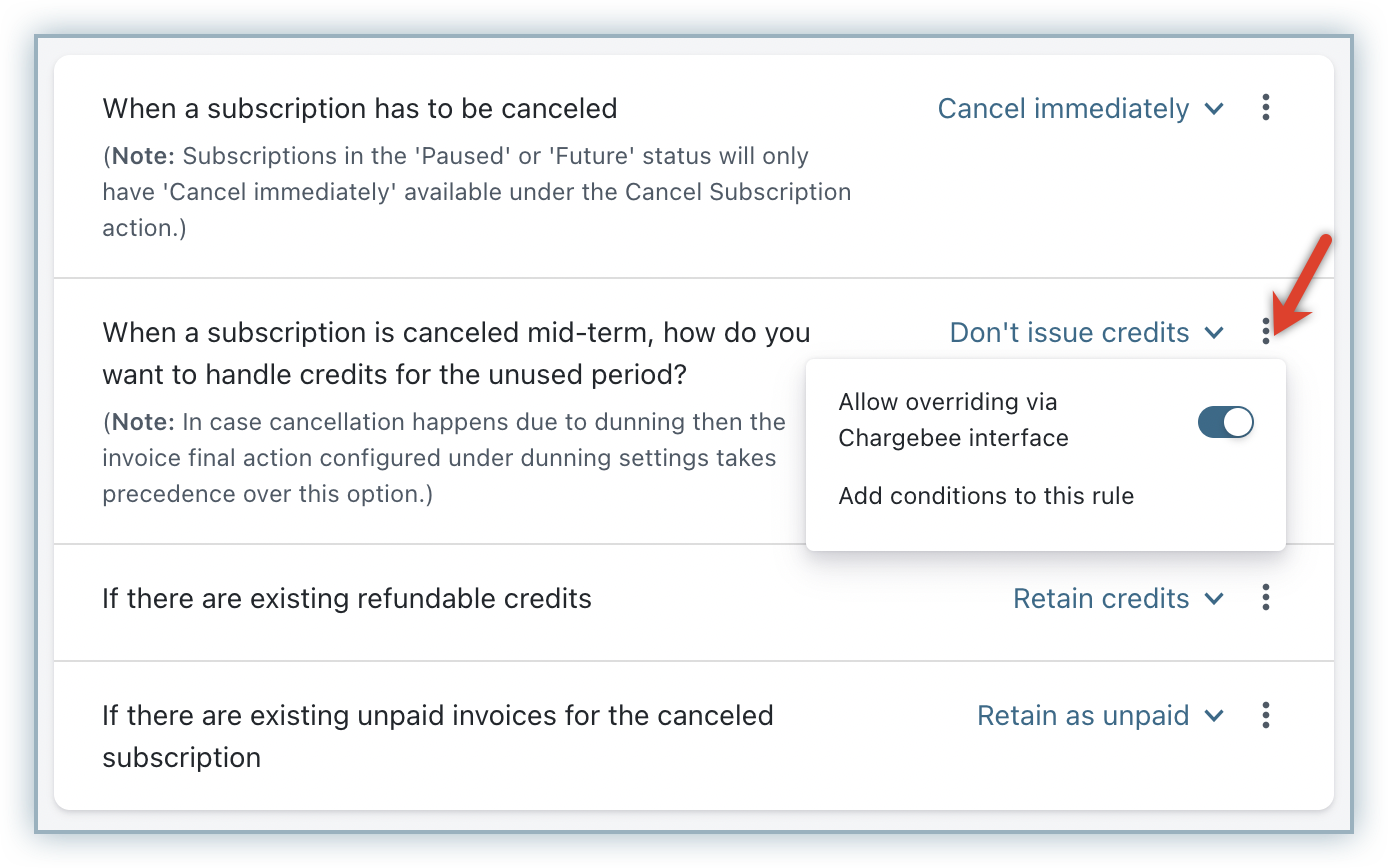This screenshot has width=1388, height=868.
Task: Click the existing unpaid invoices rule text
Action: (437, 736)
